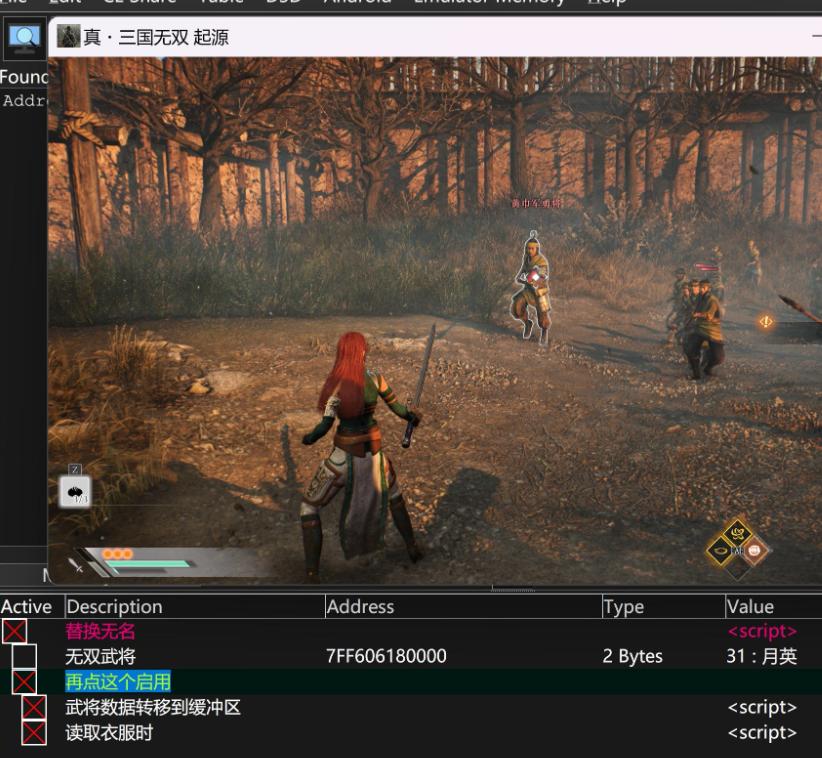This screenshot has height=758, width=822.
Task: Click the 2 Bytes type cell
Action: (633, 656)
